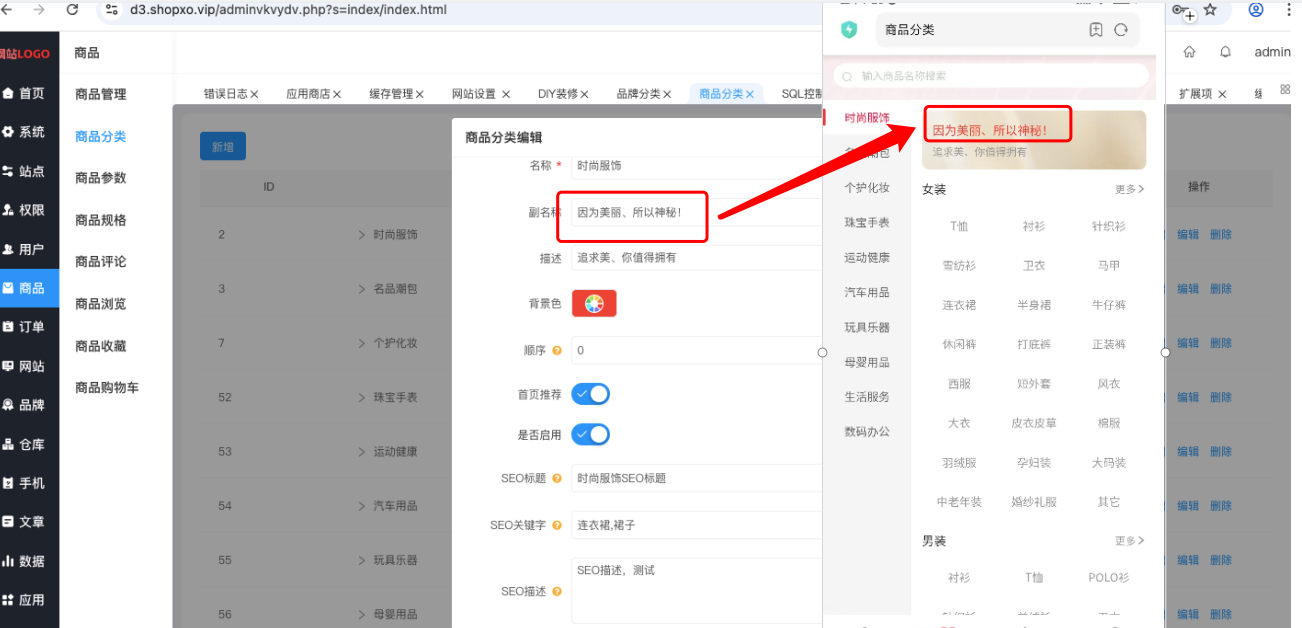Switch to the 品牌分类 tab
1302x628 pixels.
tap(644, 94)
